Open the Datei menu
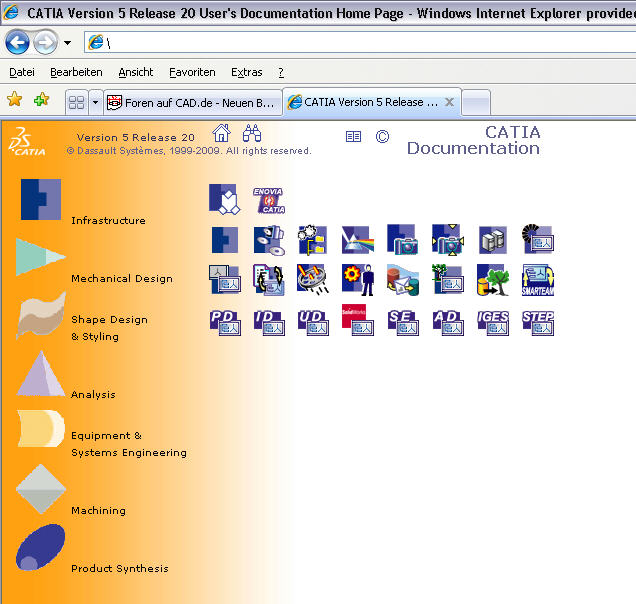The image size is (636, 604). coord(22,72)
